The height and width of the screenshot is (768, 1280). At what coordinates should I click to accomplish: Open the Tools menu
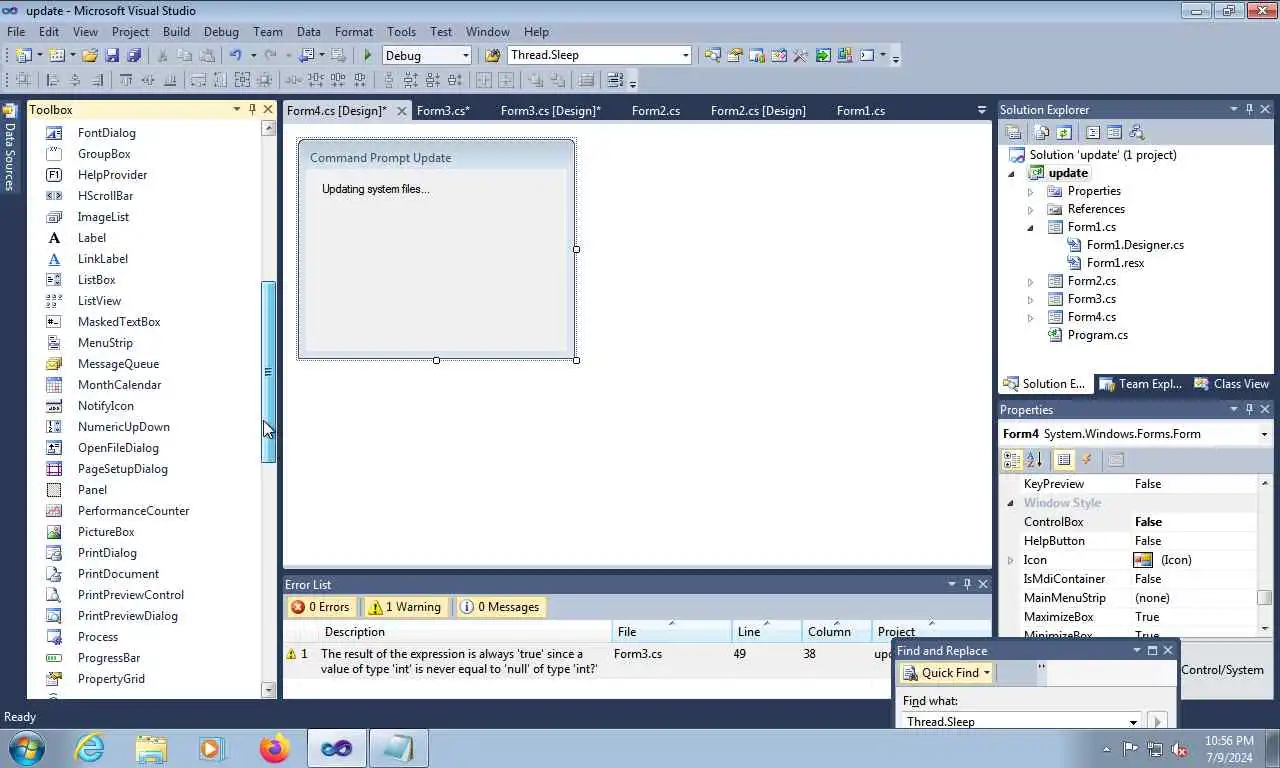402,32
